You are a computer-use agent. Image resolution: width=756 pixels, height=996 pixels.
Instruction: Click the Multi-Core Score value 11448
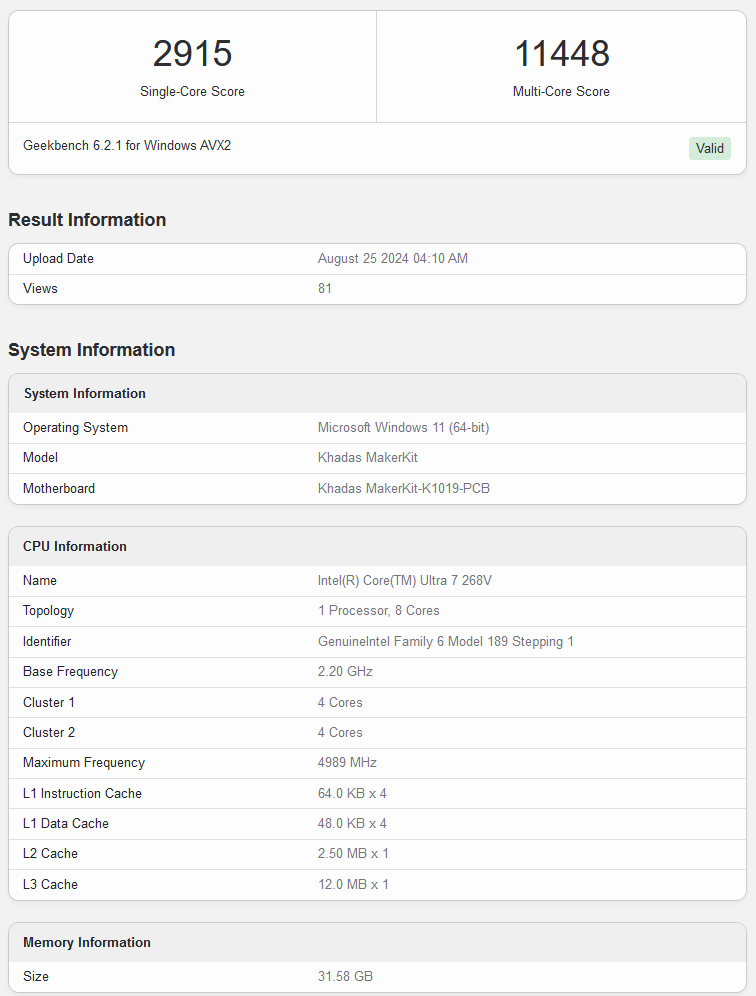click(561, 54)
